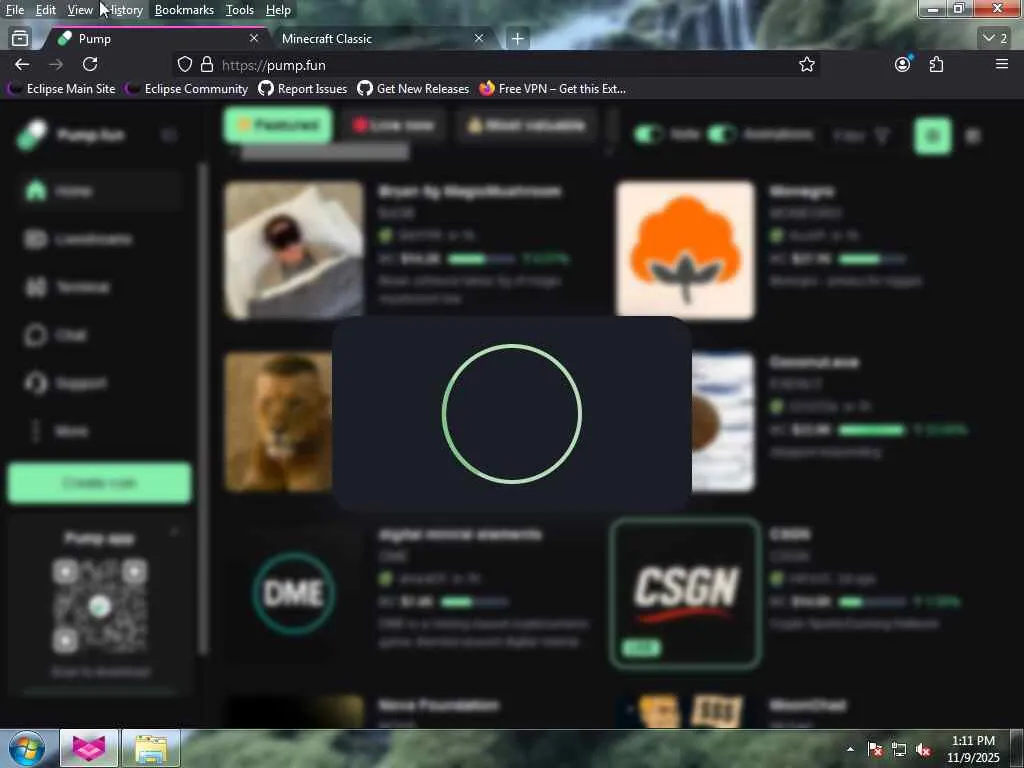1024x768 pixels.
Task: Toggle the Animations switch
Action: point(722,135)
